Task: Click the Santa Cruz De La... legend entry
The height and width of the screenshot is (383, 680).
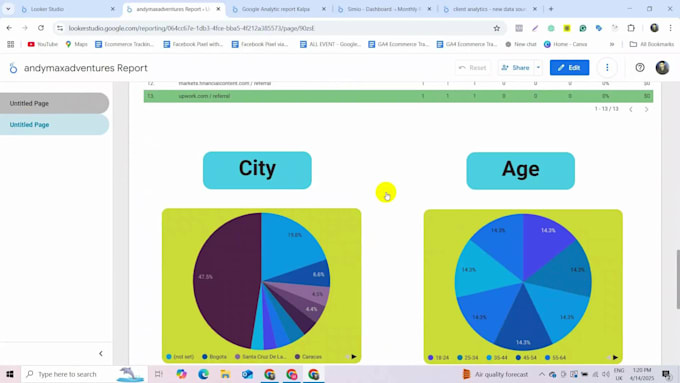Action: click(x=261, y=357)
